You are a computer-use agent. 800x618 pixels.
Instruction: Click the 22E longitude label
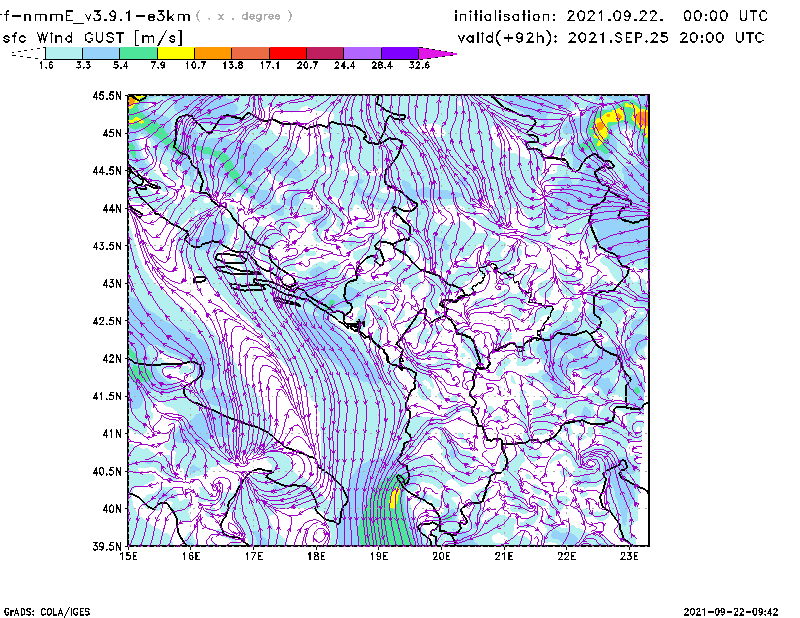pyautogui.click(x=566, y=556)
